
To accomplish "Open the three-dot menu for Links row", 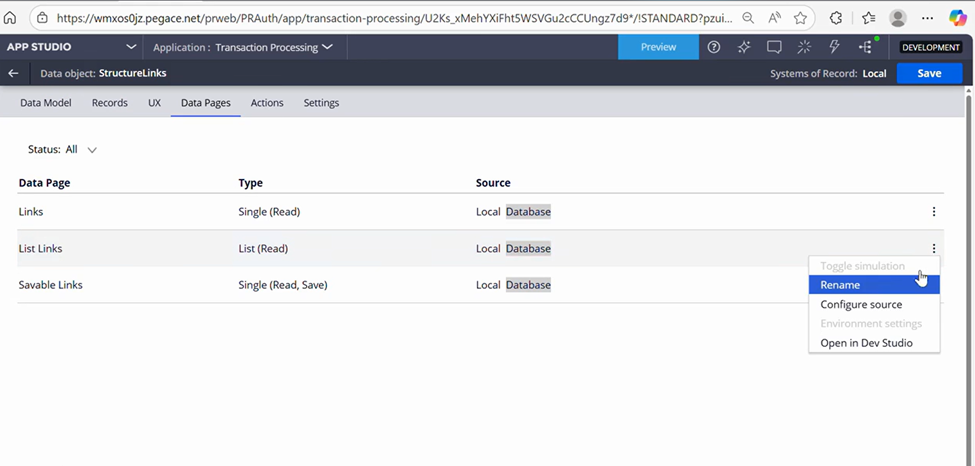I will click(933, 212).
